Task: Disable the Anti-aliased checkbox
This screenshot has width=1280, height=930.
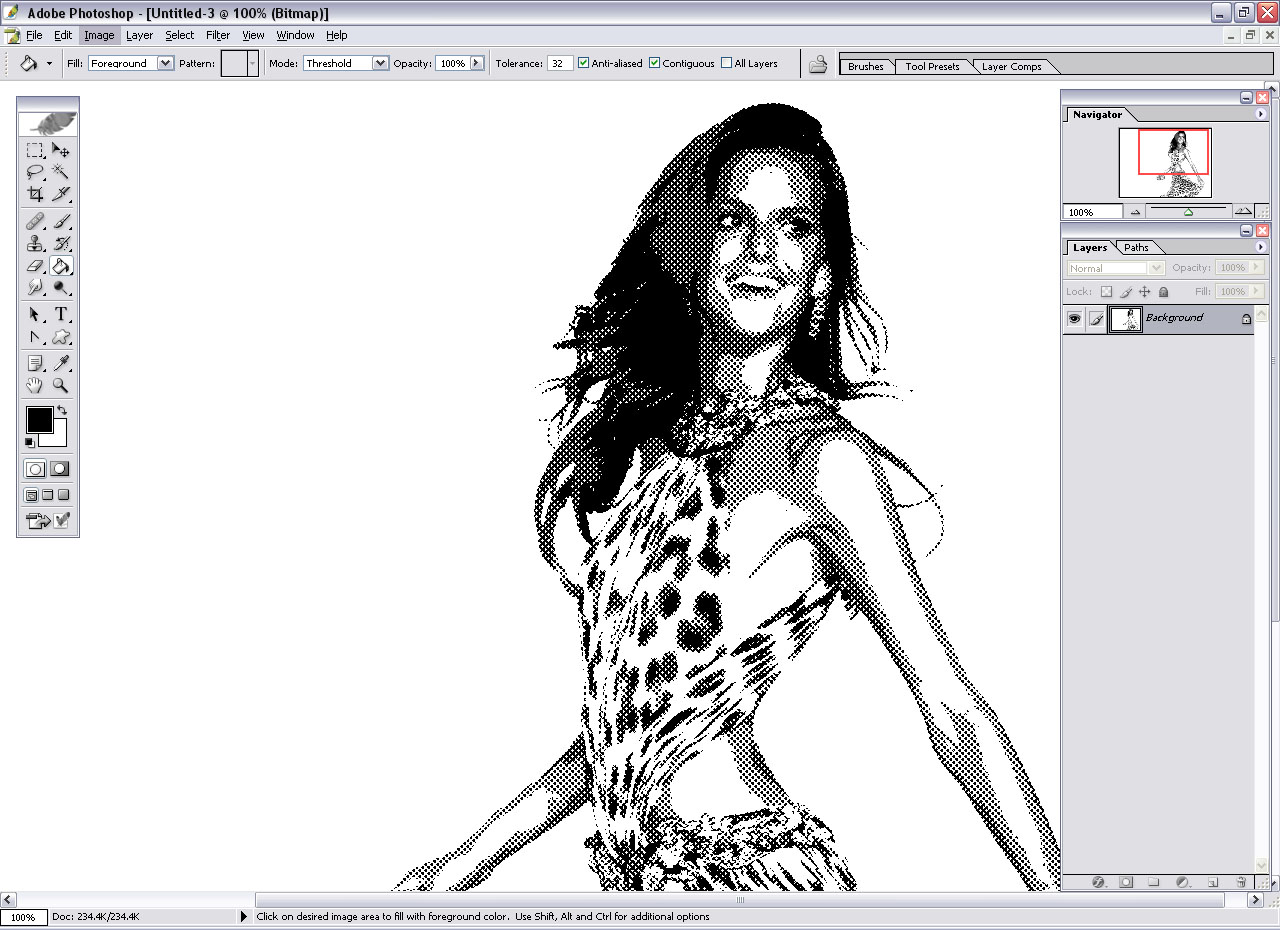Action: pos(584,63)
